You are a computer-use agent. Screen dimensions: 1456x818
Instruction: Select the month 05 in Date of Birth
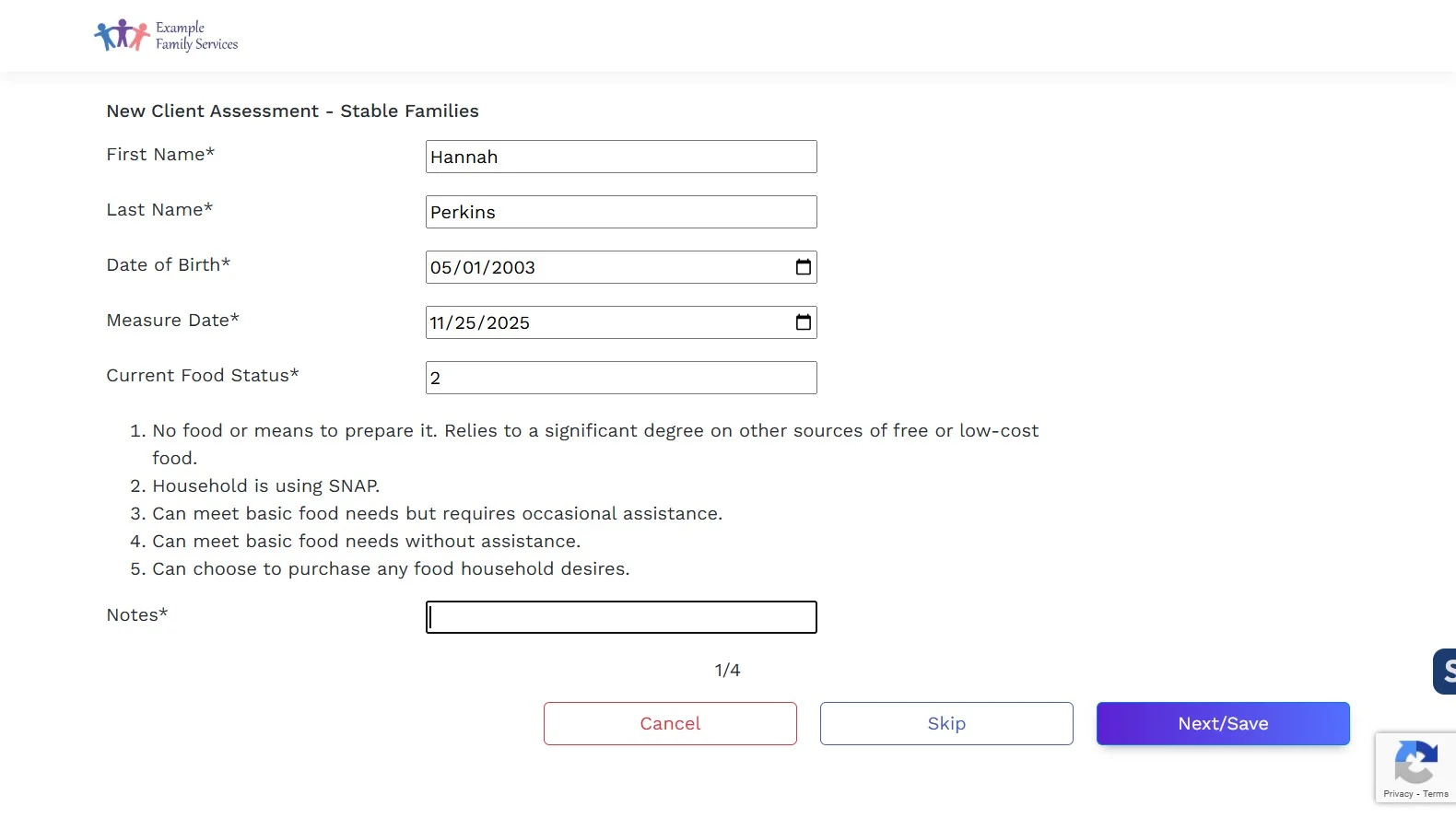pyautogui.click(x=441, y=267)
